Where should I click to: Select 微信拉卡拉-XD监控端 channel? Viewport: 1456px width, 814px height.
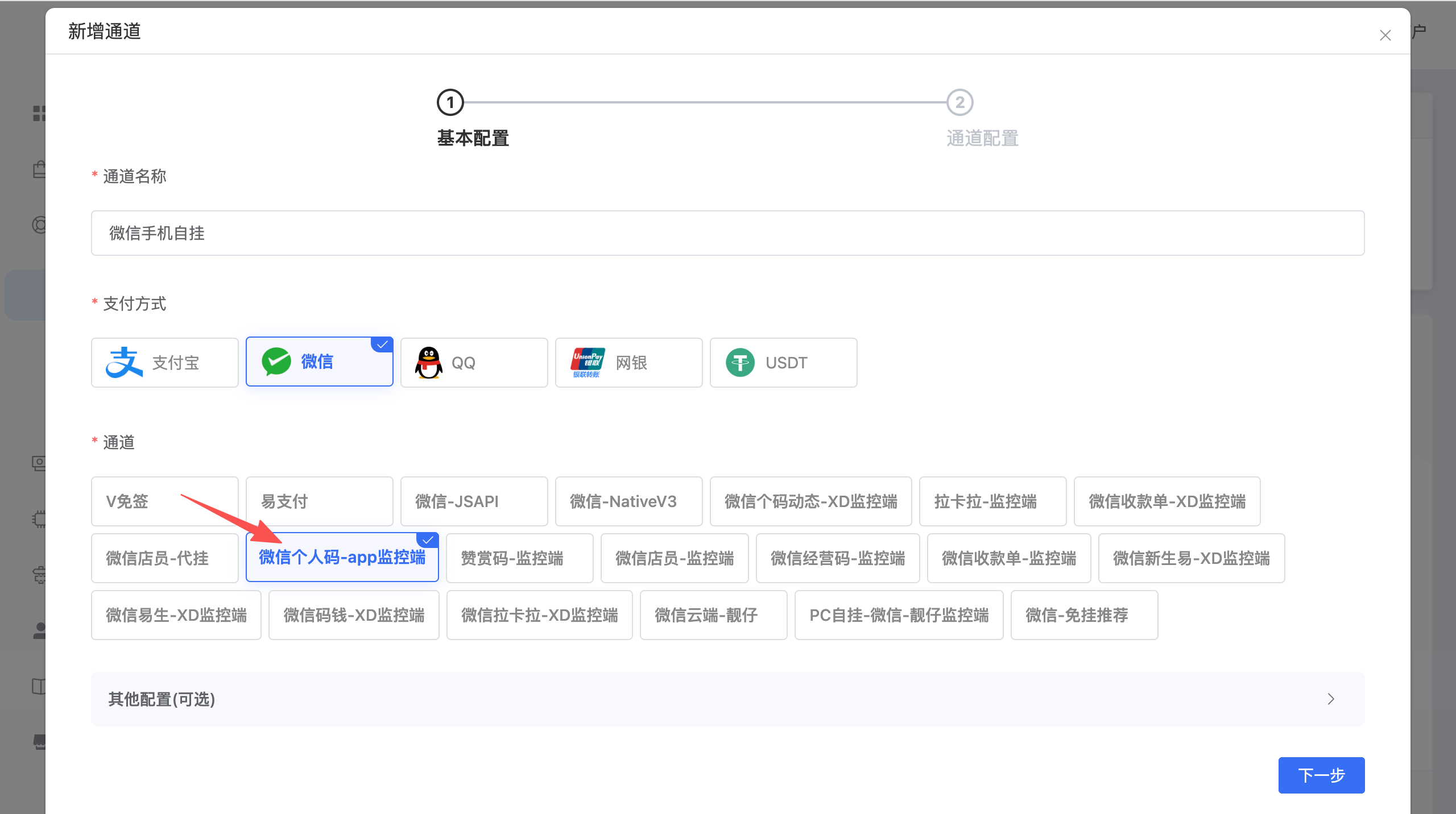pyautogui.click(x=540, y=615)
